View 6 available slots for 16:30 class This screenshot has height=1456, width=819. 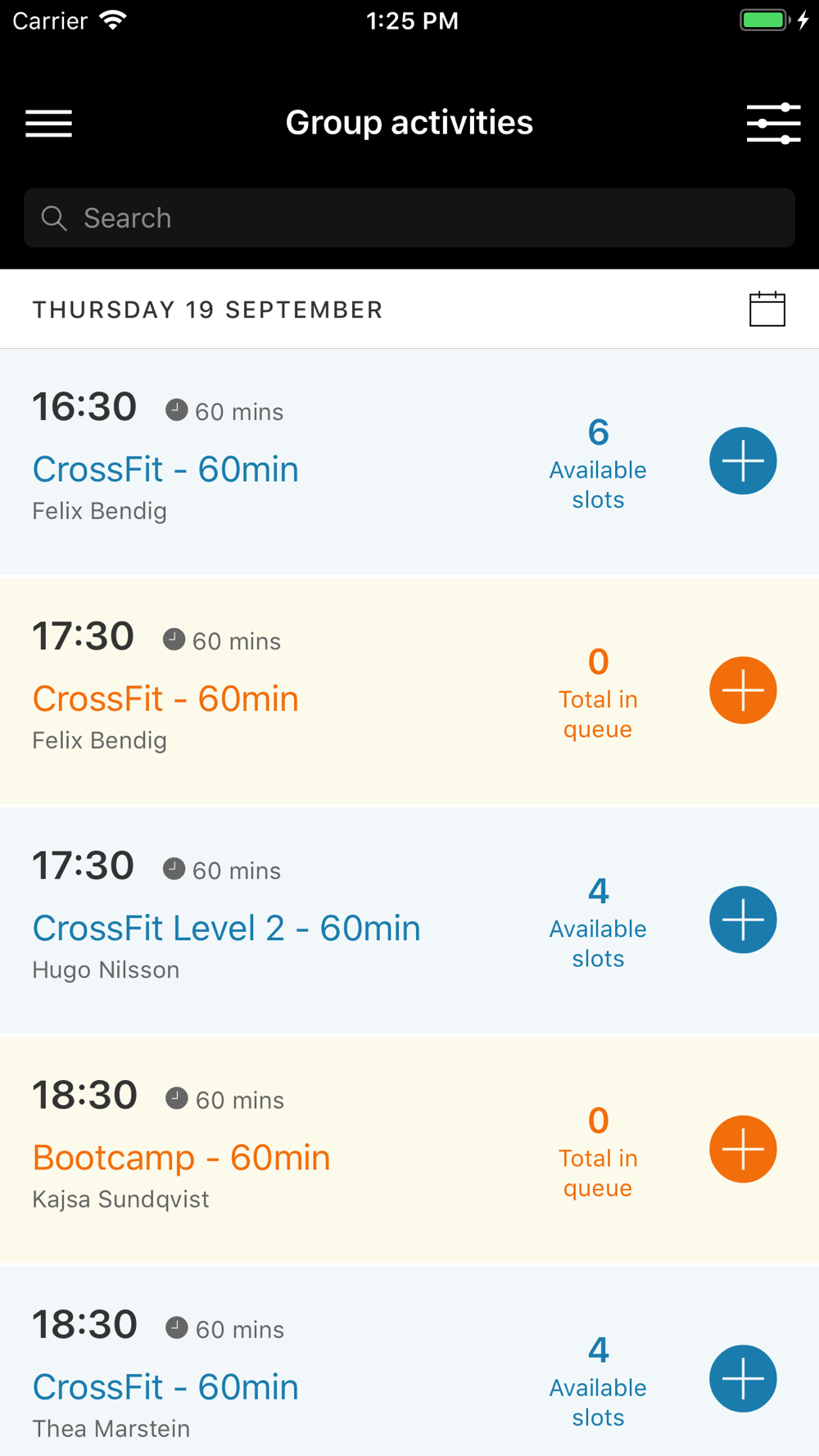click(598, 463)
